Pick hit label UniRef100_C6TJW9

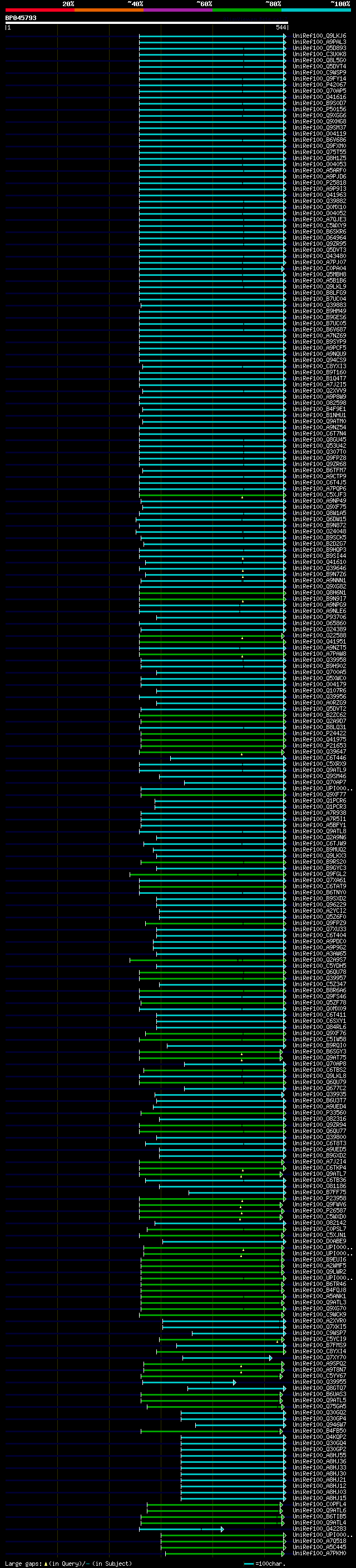coord(319,843)
